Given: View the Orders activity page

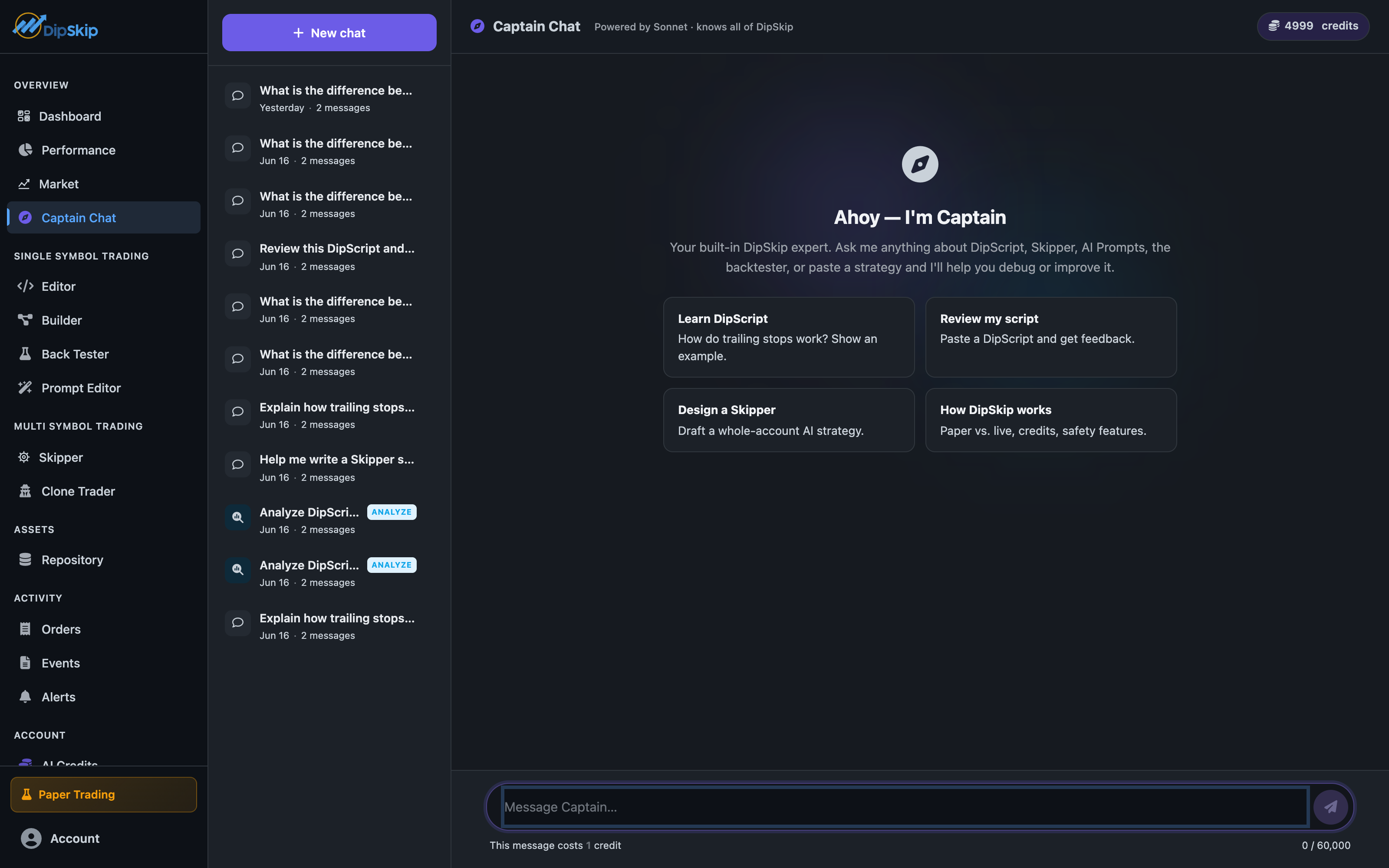Looking at the screenshot, I should tap(103, 629).
